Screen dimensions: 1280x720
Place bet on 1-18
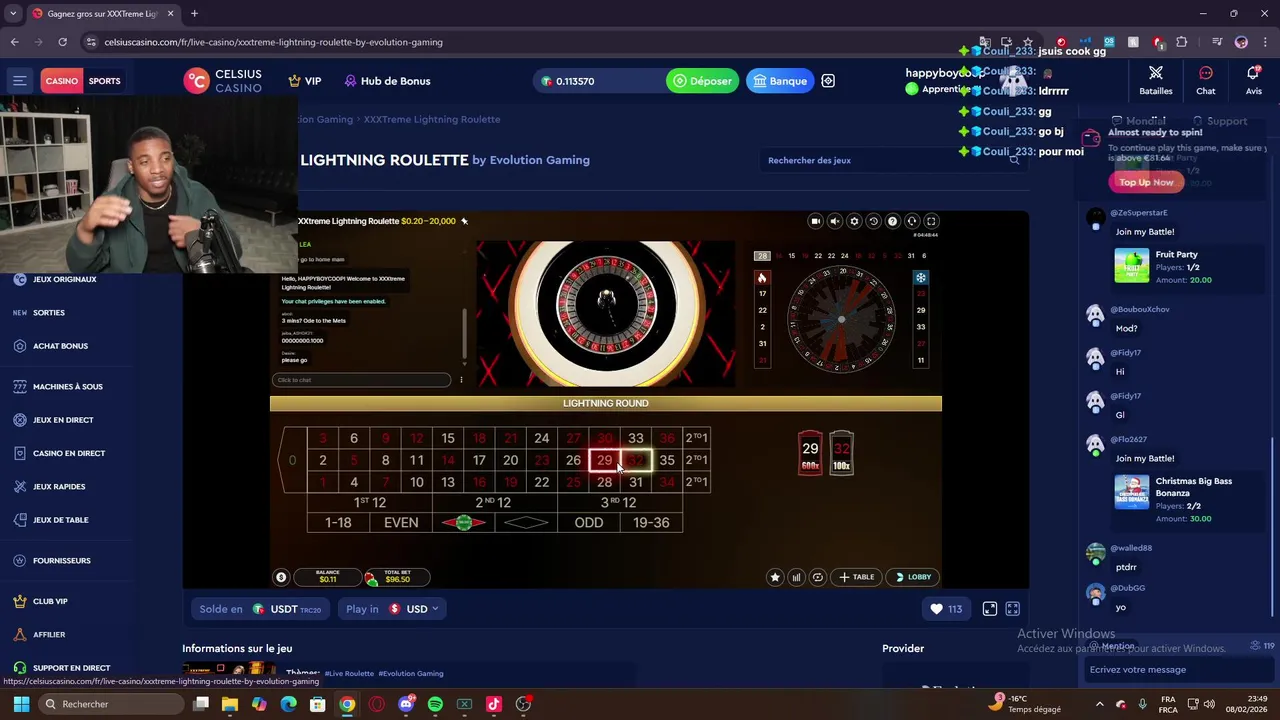(x=338, y=522)
